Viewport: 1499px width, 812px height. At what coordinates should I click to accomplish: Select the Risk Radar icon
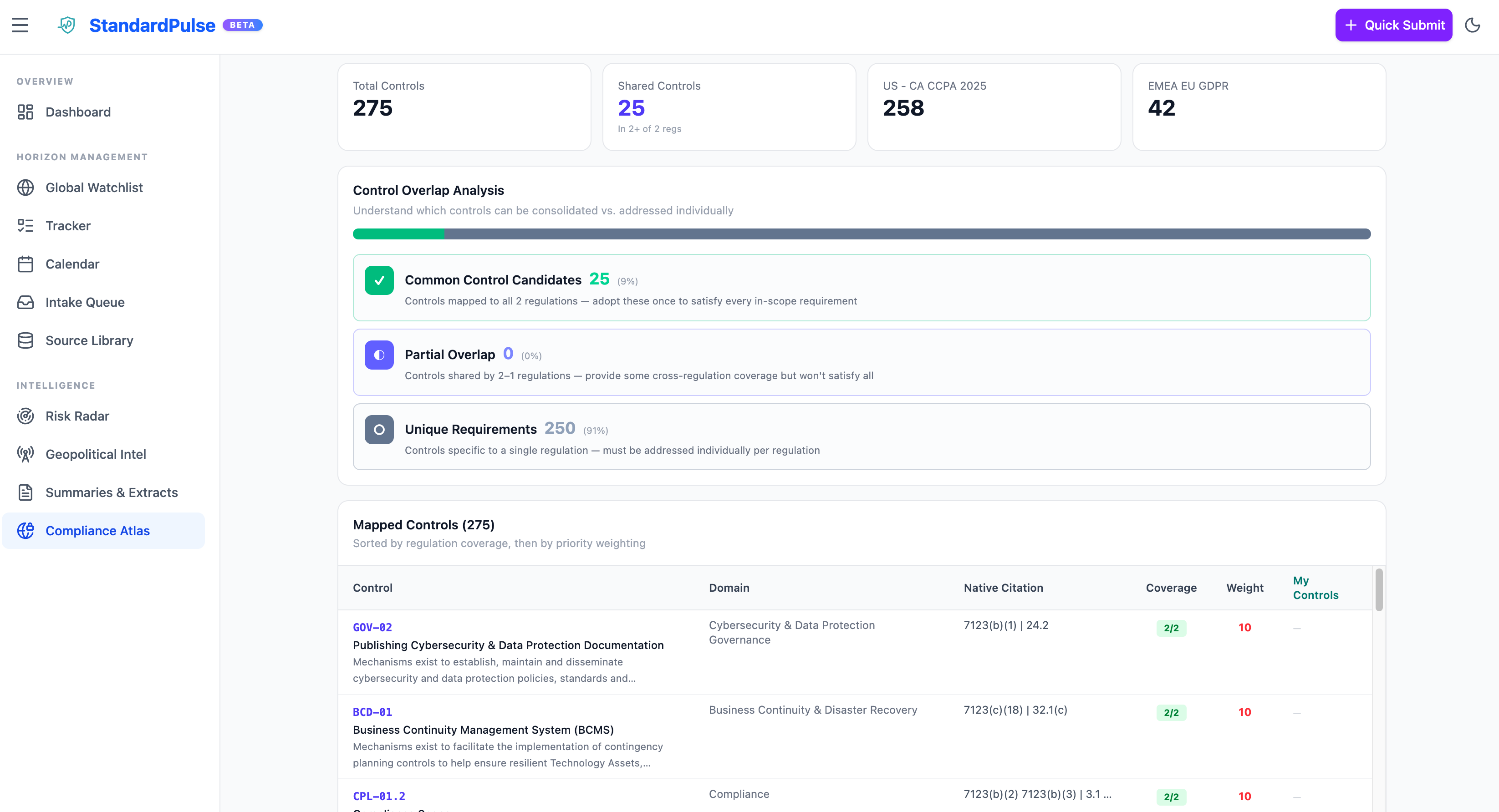pos(25,416)
